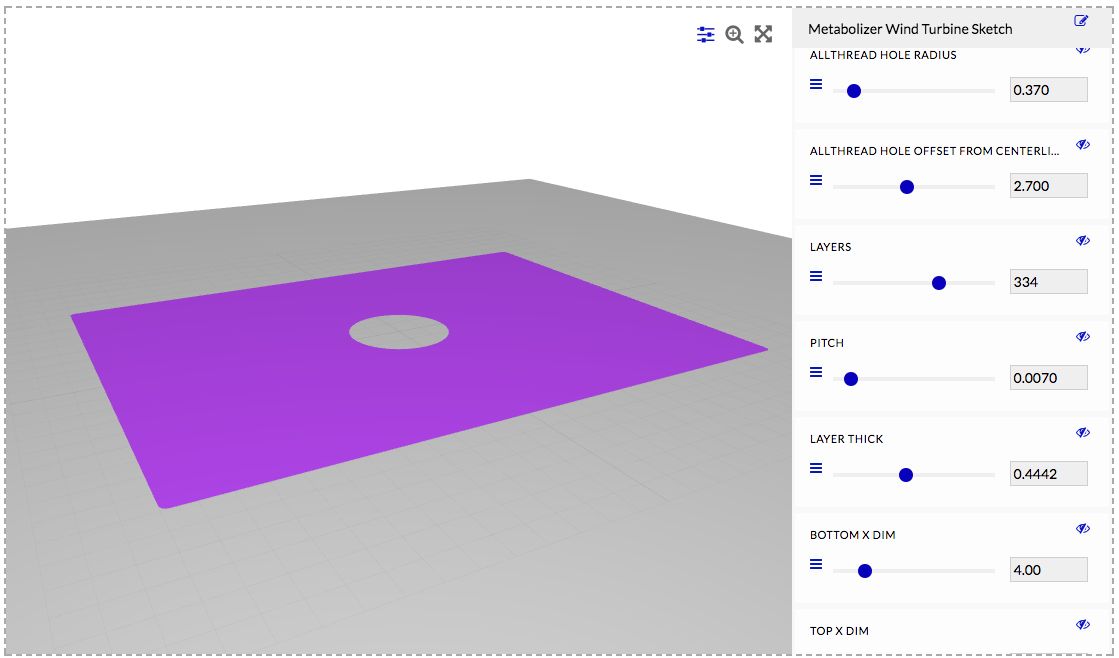Click the zoom-in magnifier icon
The image size is (1119, 658).
coord(734,34)
